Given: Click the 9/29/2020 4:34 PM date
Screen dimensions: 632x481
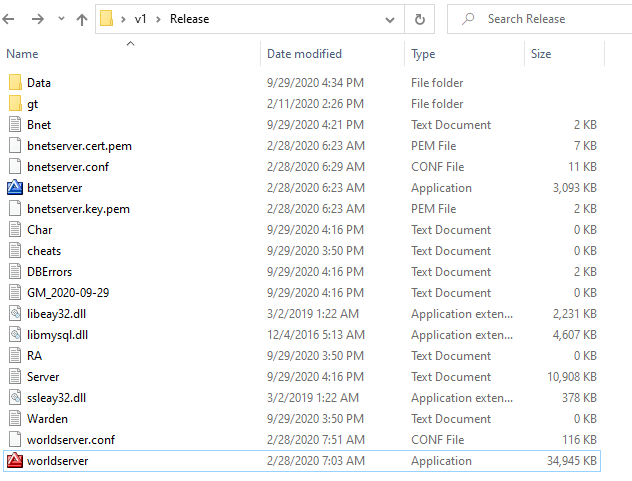Looking at the screenshot, I should pyautogui.click(x=315, y=83).
